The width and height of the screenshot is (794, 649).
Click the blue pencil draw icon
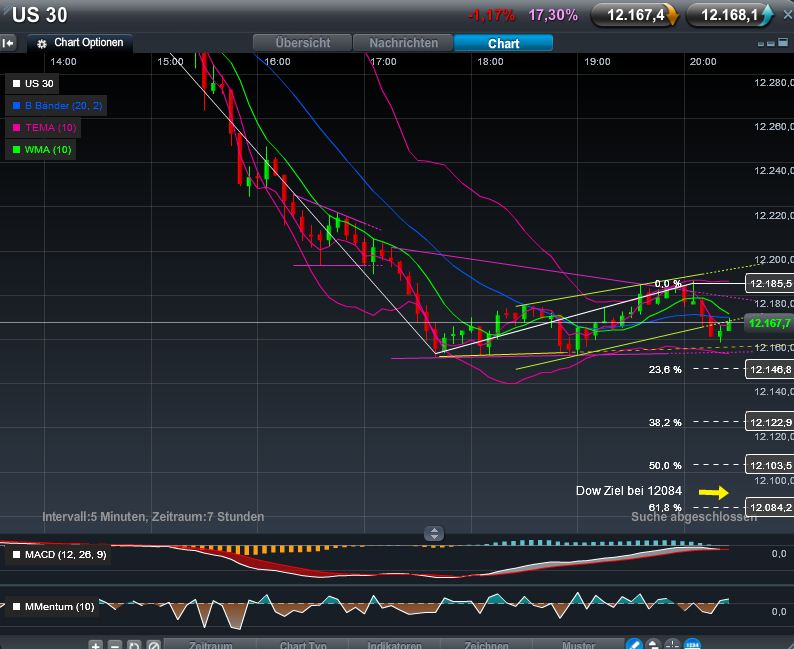coord(634,644)
